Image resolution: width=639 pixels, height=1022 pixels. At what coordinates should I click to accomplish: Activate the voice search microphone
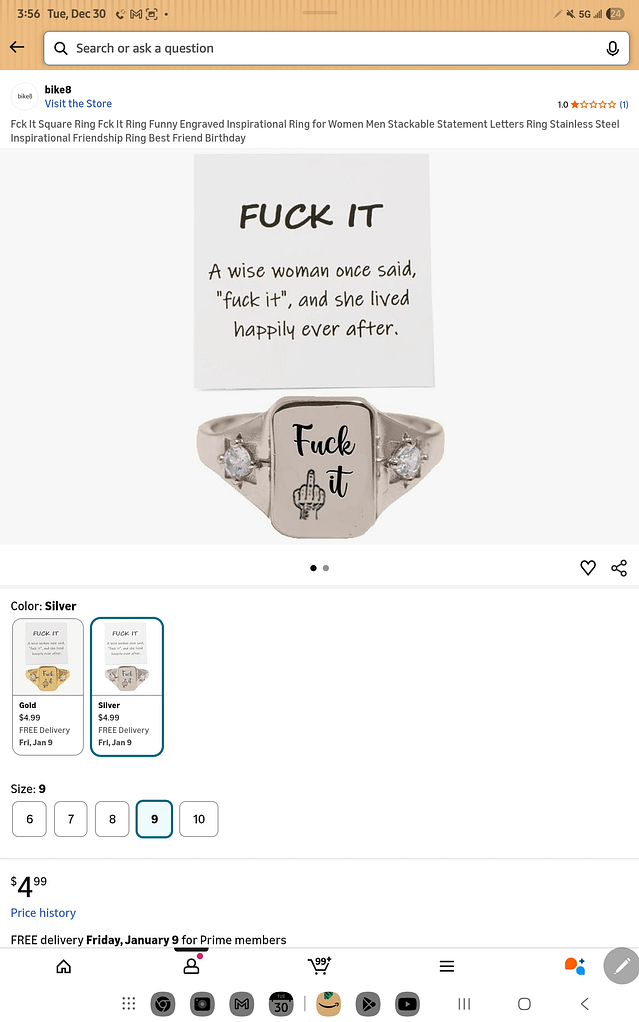[612, 48]
